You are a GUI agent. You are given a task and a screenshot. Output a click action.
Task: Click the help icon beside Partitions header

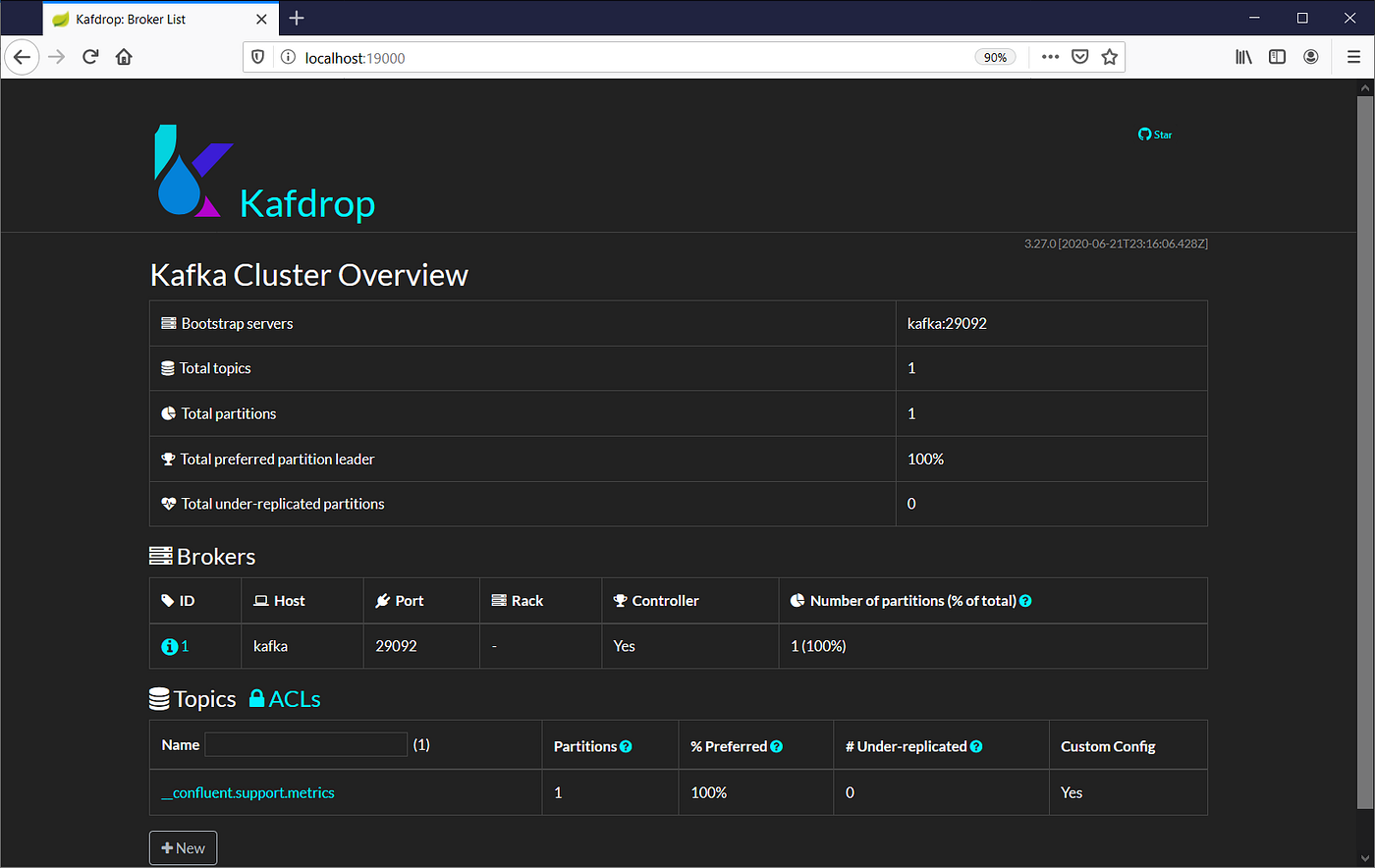pyautogui.click(x=626, y=745)
